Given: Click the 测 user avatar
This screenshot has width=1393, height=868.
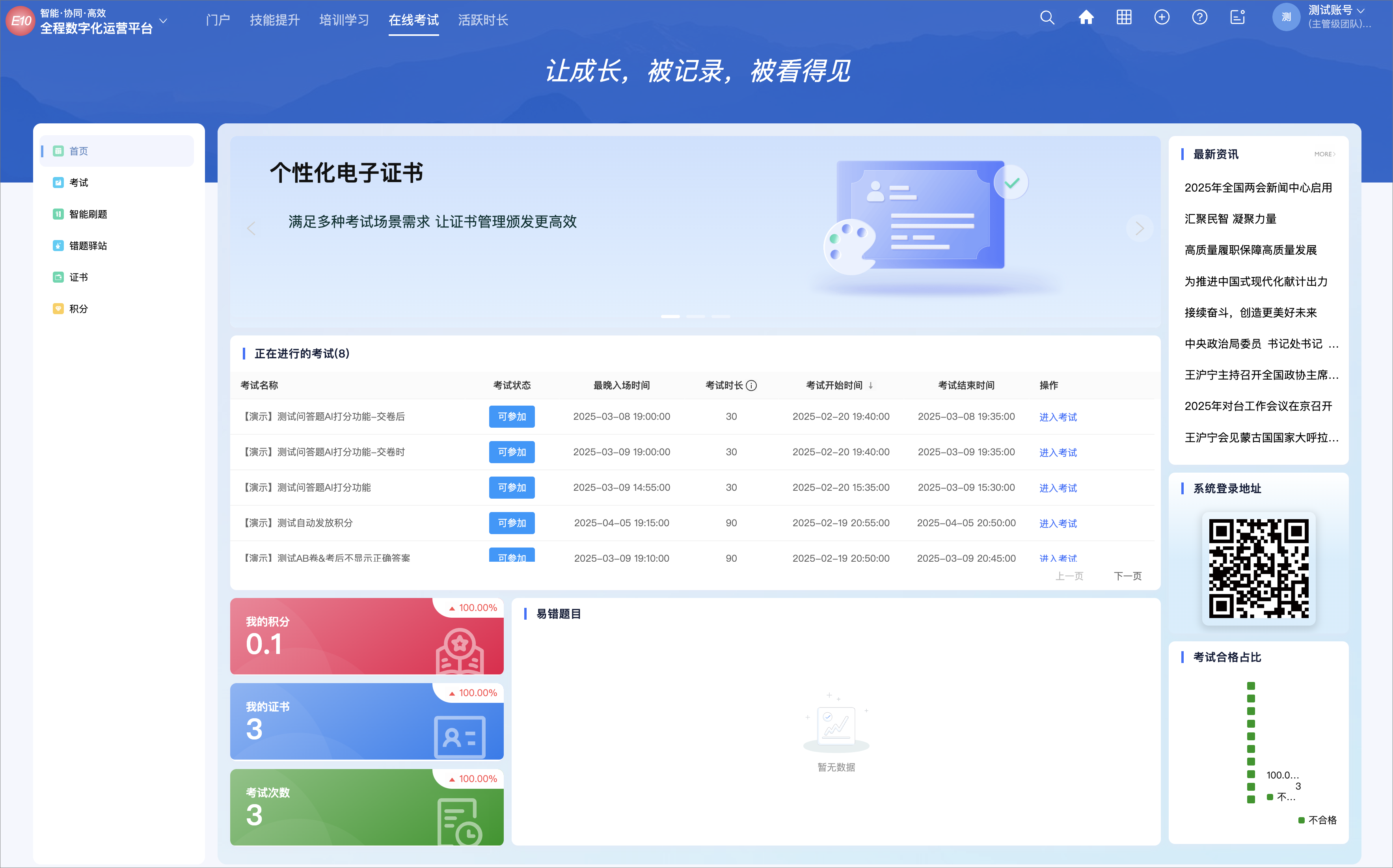Looking at the screenshot, I should click(1286, 17).
